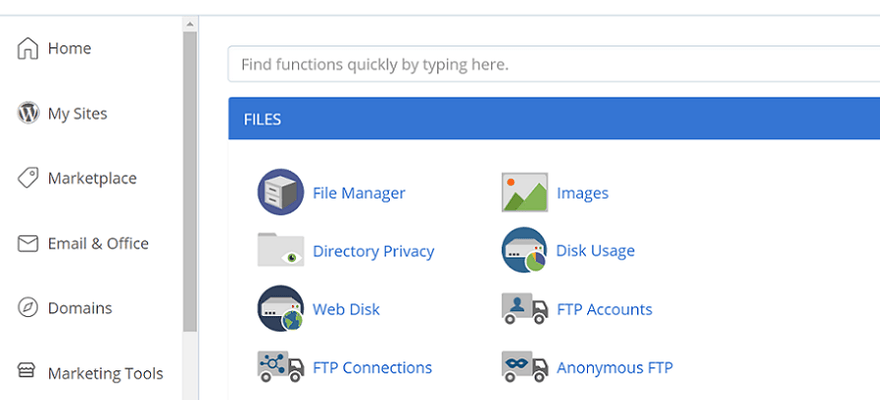Click the FTP Connections truck icon
Image resolution: width=880 pixels, height=400 pixels.
[280, 366]
